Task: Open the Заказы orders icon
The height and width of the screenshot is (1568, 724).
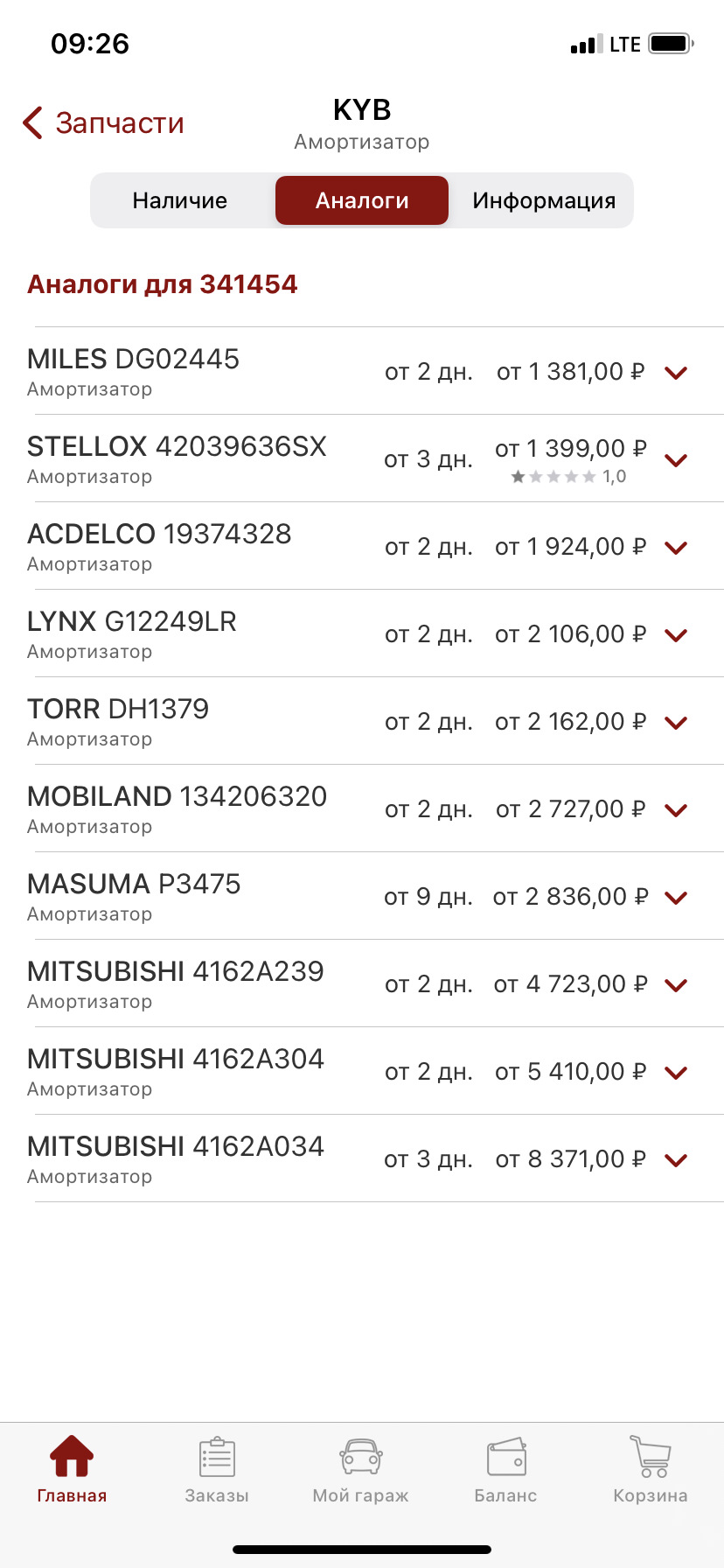Action: point(217,1458)
